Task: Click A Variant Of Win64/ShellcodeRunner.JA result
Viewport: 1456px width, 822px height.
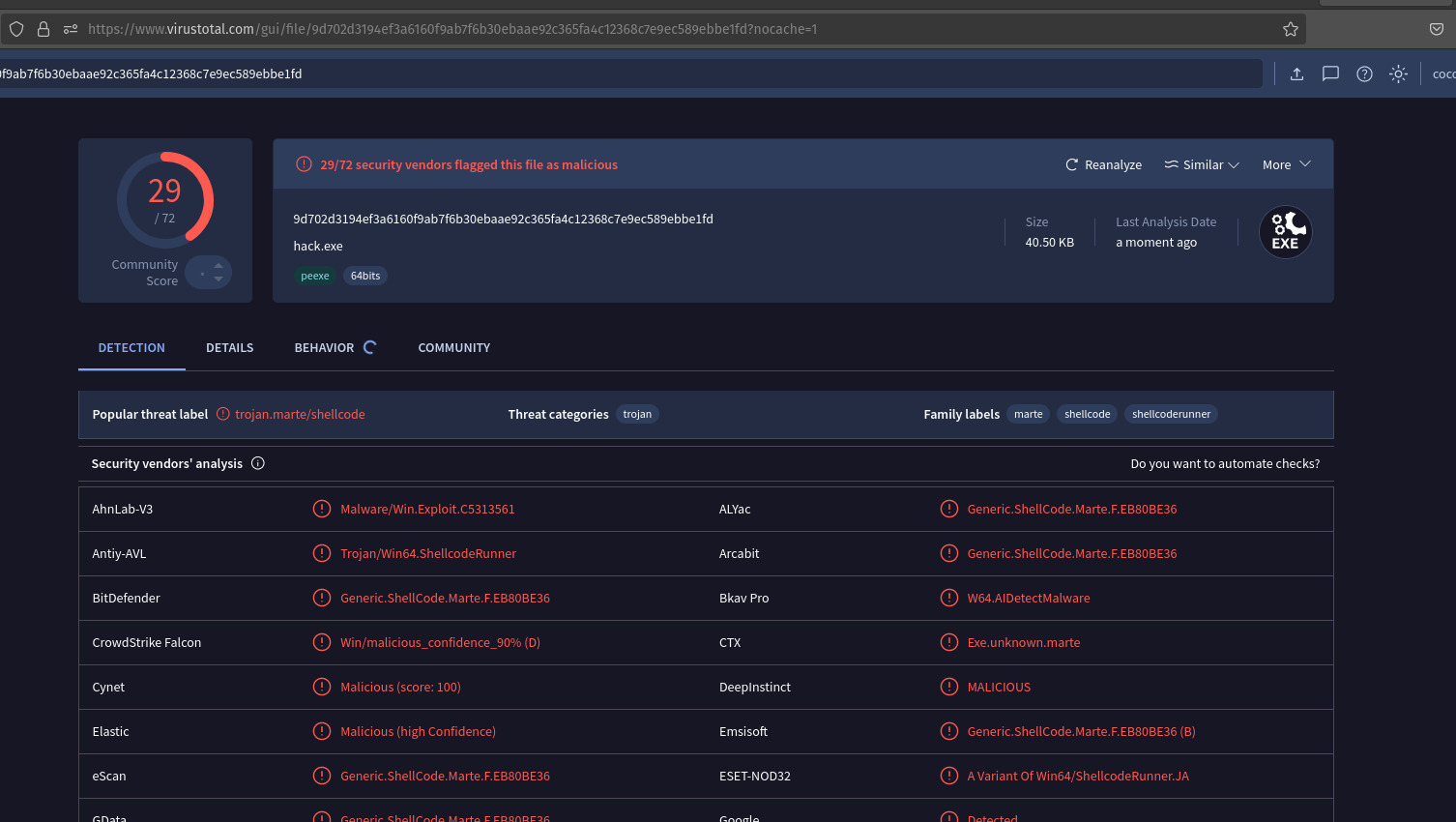Action: pyautogui.click(x=1078, y=776)
